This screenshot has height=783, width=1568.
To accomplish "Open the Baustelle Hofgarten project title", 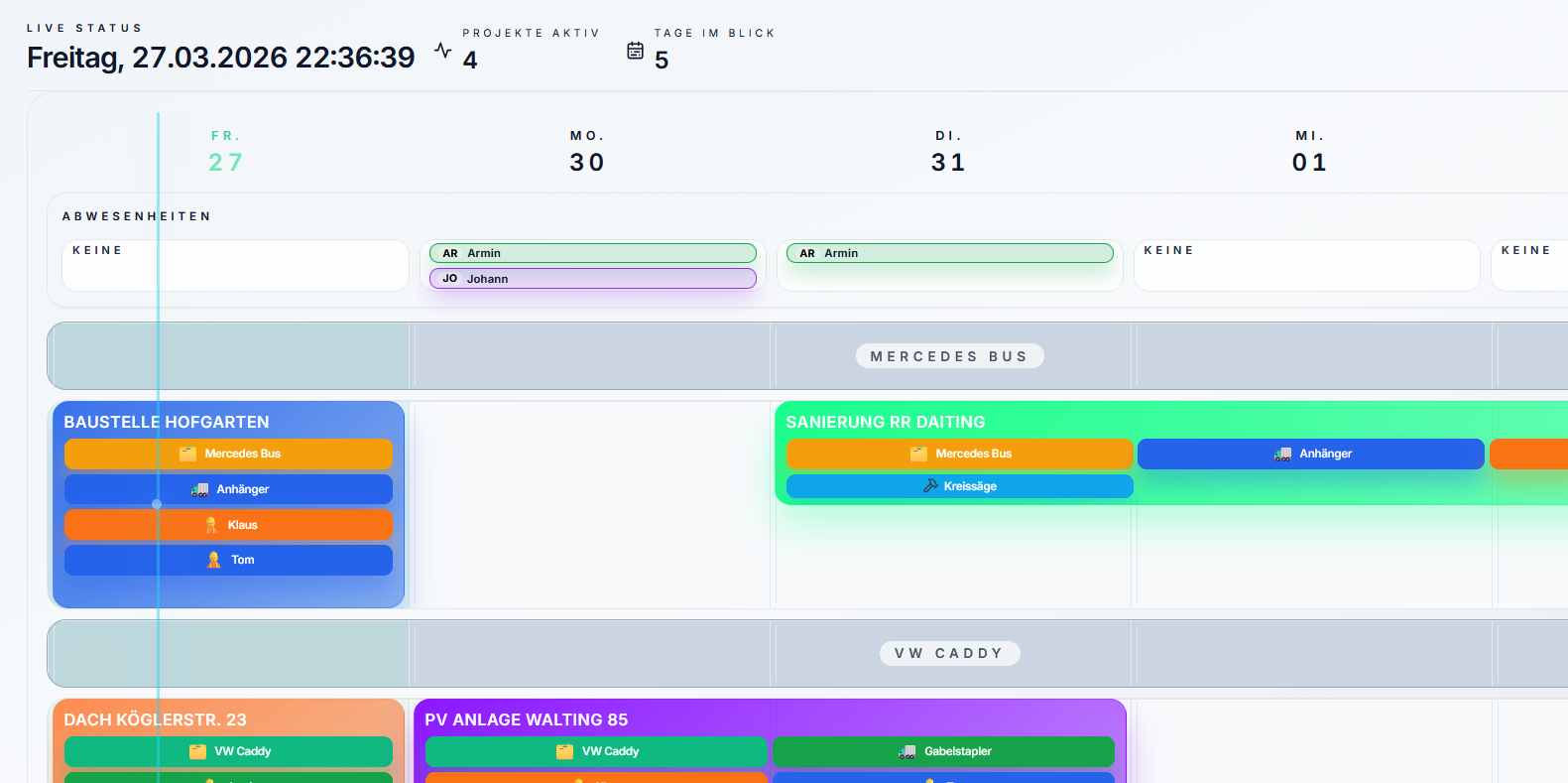I will (167, 422).
